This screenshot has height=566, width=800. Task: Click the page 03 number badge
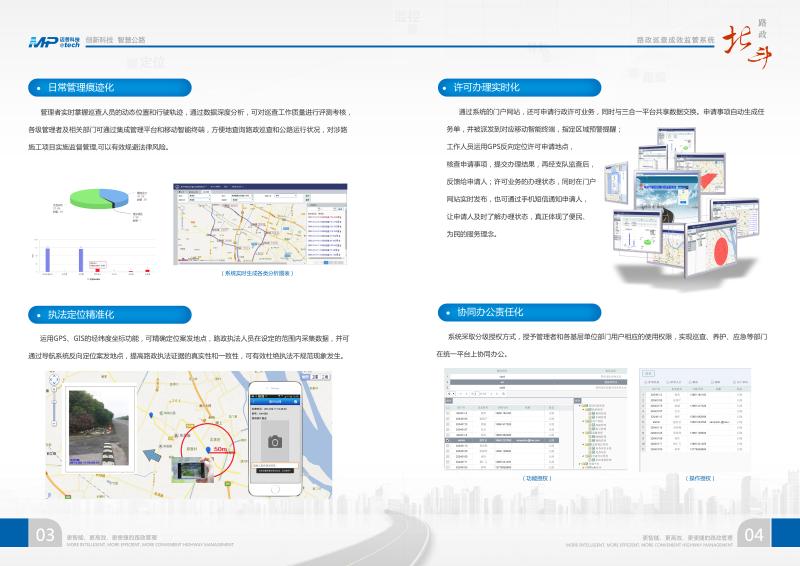(x=45, y=536)
